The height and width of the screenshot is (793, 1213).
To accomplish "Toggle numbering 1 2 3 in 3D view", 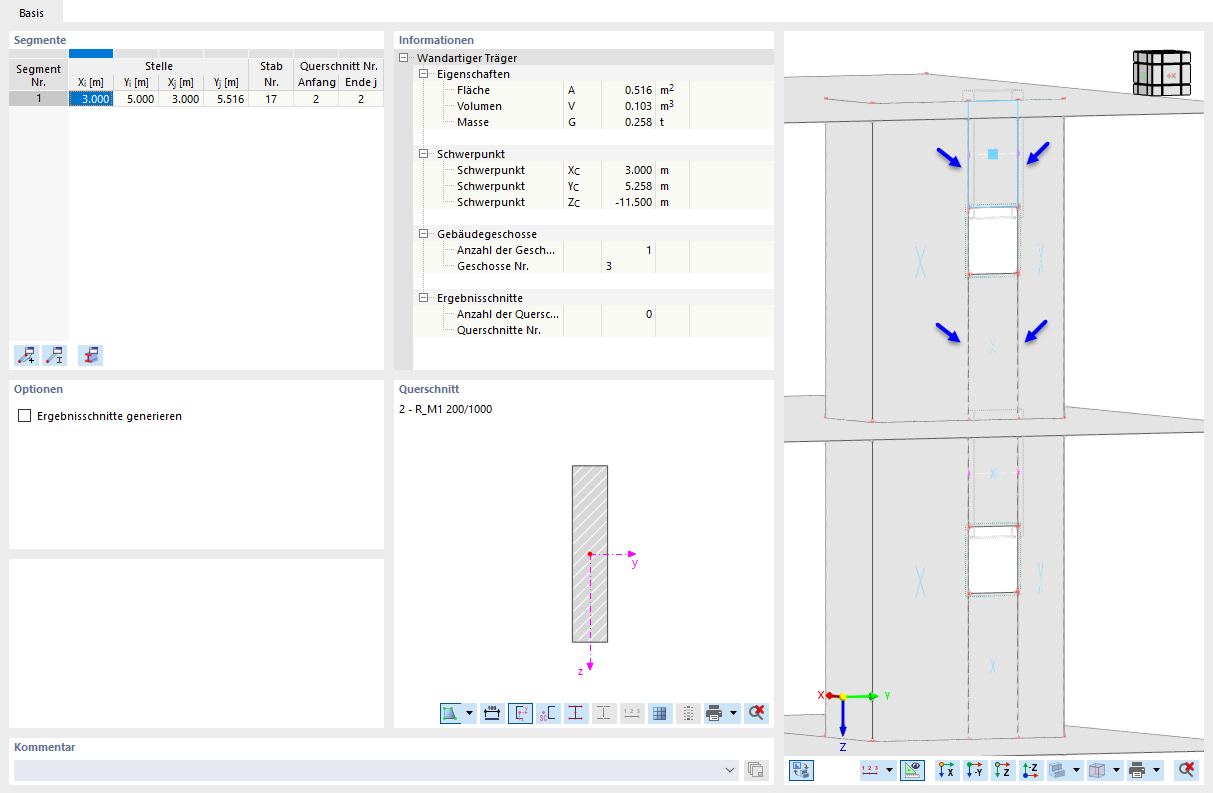I will coord(870,770).
